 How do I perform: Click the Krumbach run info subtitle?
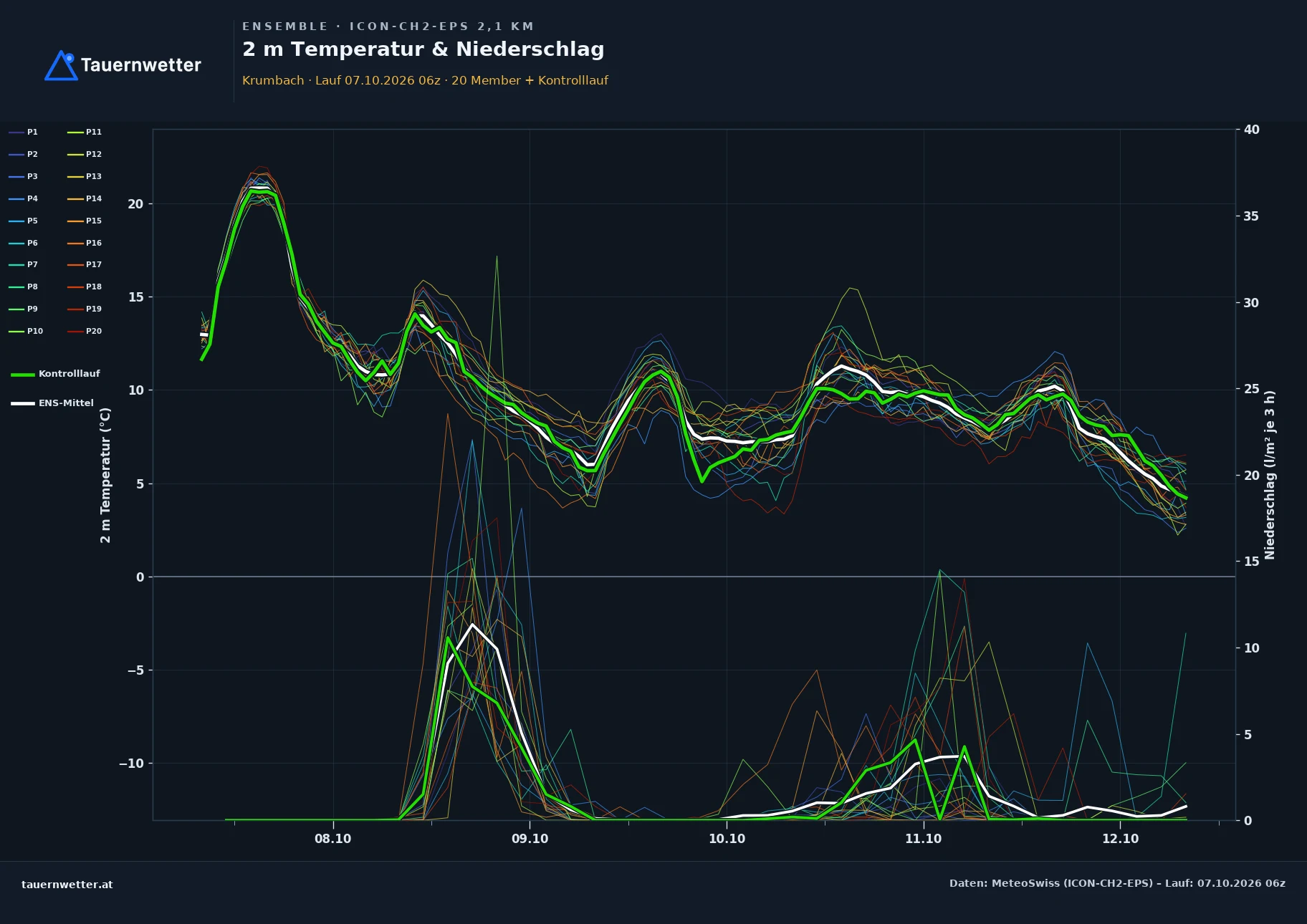[425, 80]
